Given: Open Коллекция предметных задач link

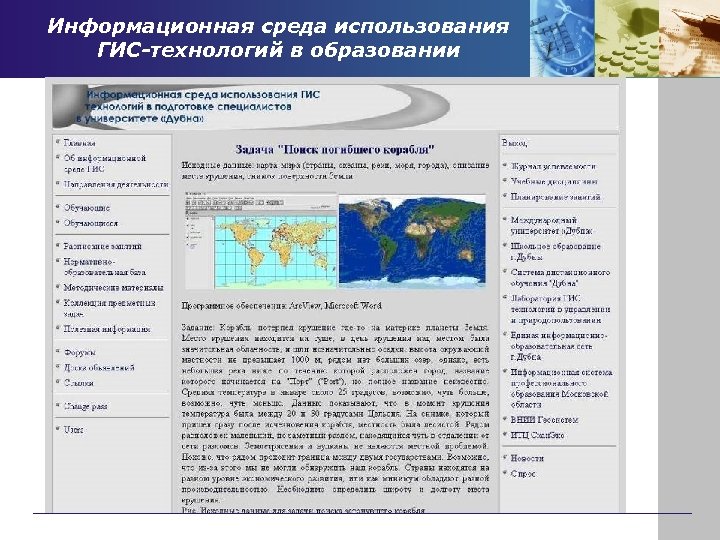Looking at the screenshot, I should (109, 308).
